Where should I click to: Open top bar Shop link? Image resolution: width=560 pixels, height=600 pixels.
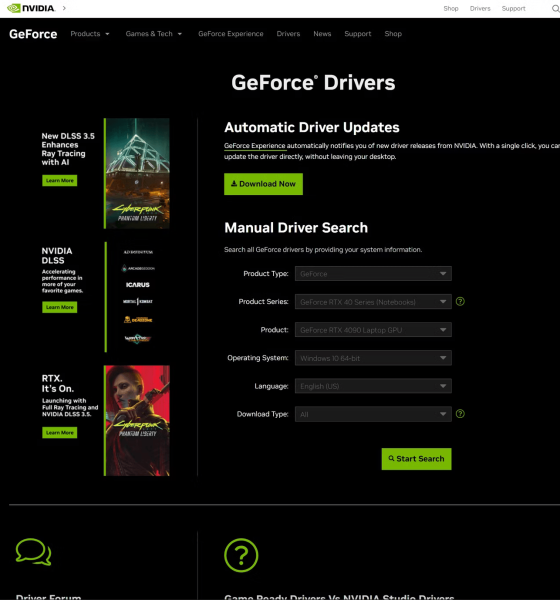pyautogui.click(x=451, y=8)
